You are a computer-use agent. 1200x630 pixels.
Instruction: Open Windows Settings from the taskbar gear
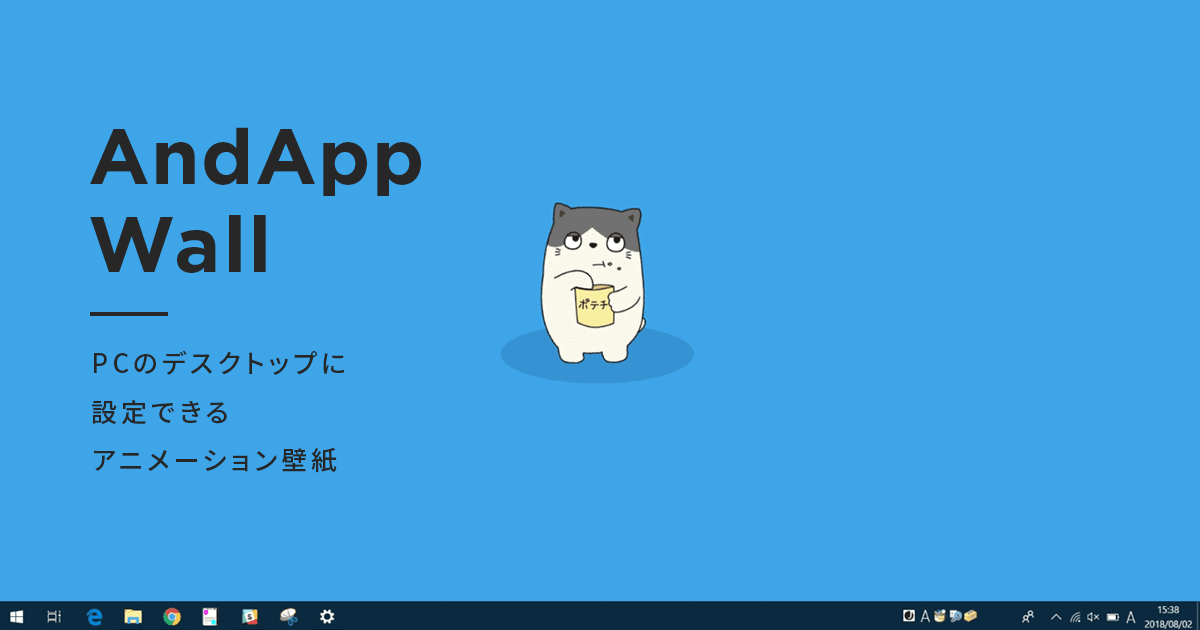coord(328,616)
